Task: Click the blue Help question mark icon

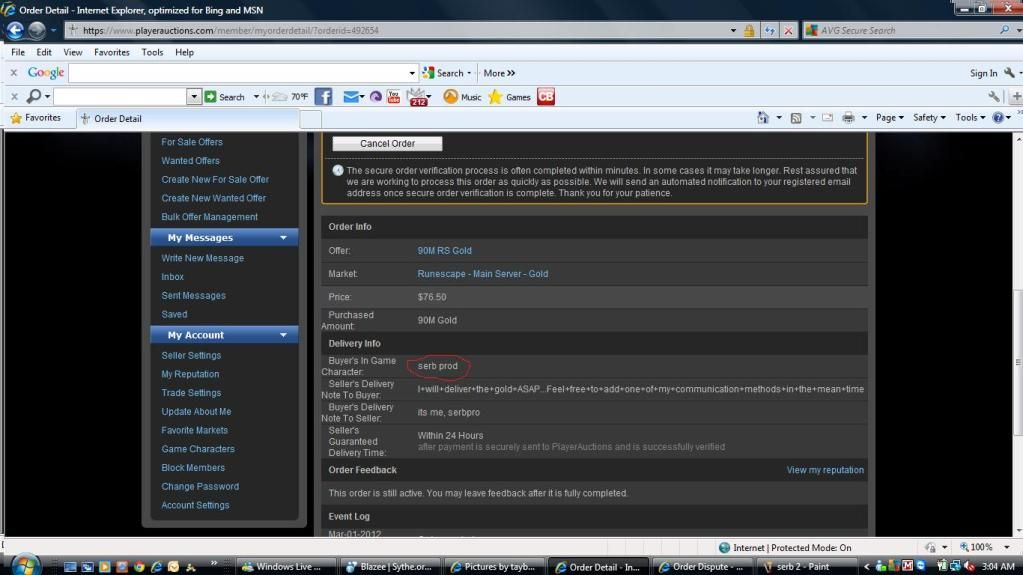Action: click(998, 118)
